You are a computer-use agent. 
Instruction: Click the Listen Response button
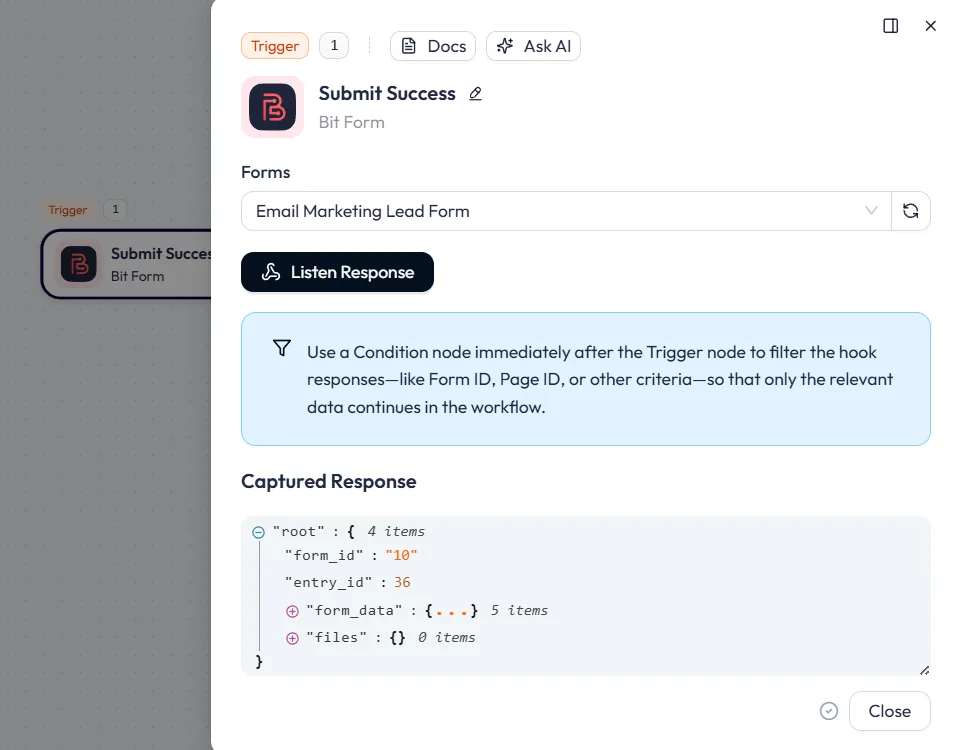click(337, 272)
